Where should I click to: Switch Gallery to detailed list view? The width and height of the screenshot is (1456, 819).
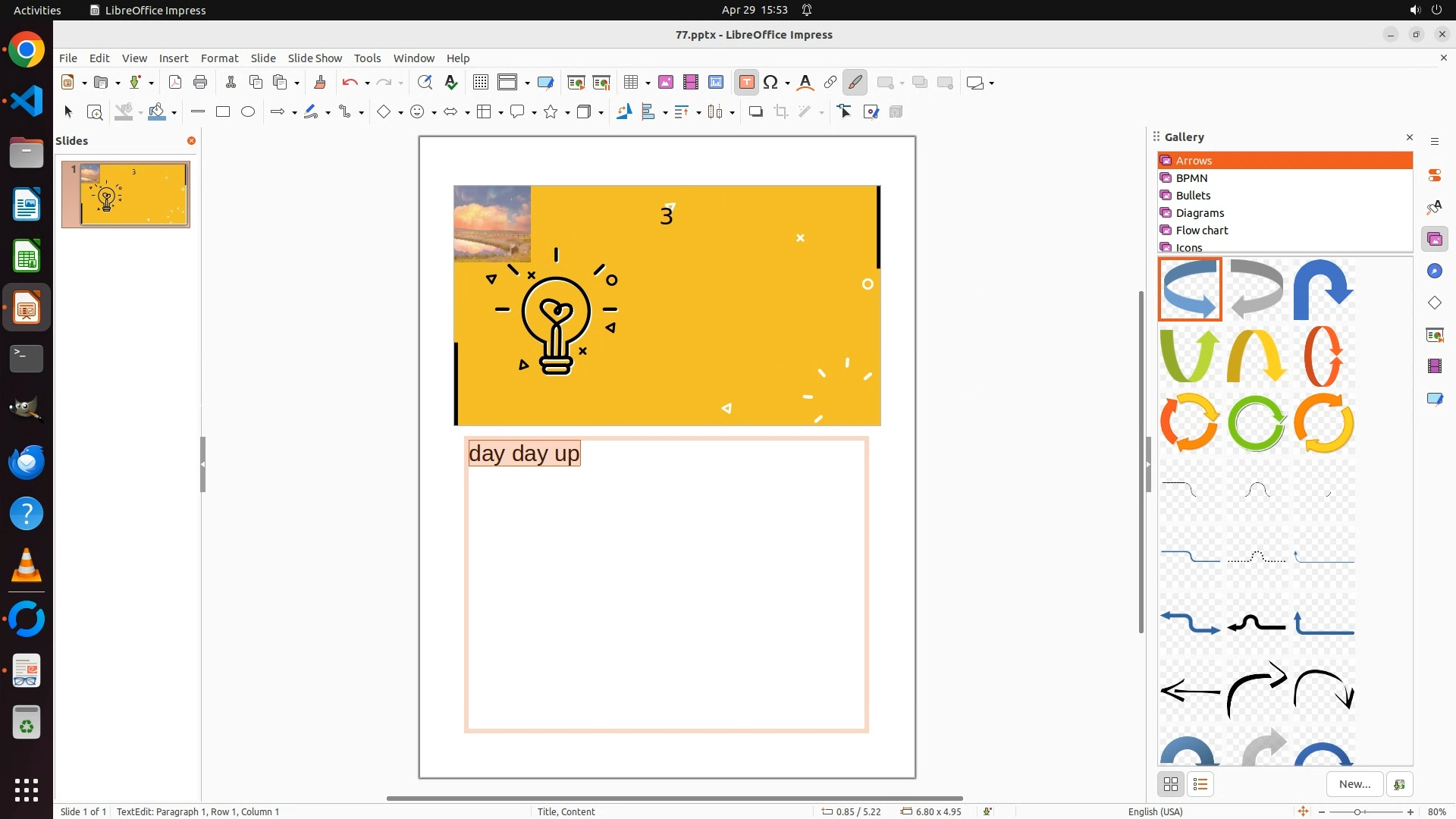coord(1200,784)
